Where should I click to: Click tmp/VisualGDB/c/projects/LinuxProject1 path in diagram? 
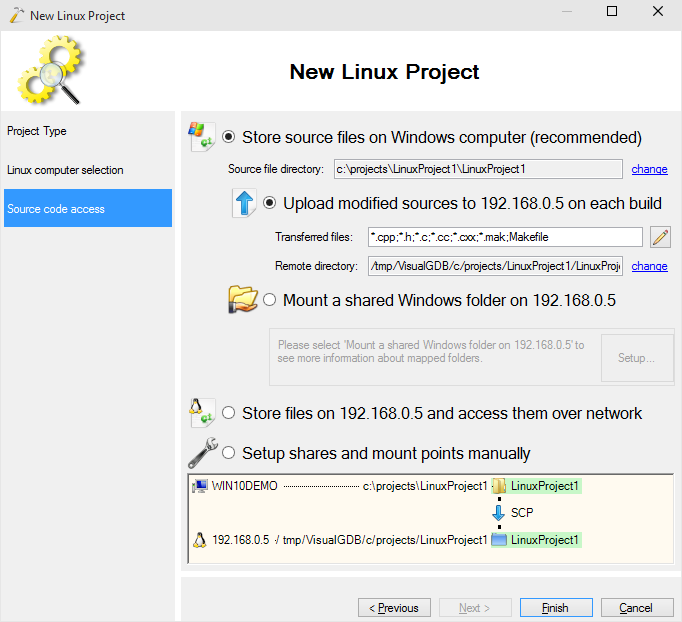pyautogui.click(x=385, y=540)
